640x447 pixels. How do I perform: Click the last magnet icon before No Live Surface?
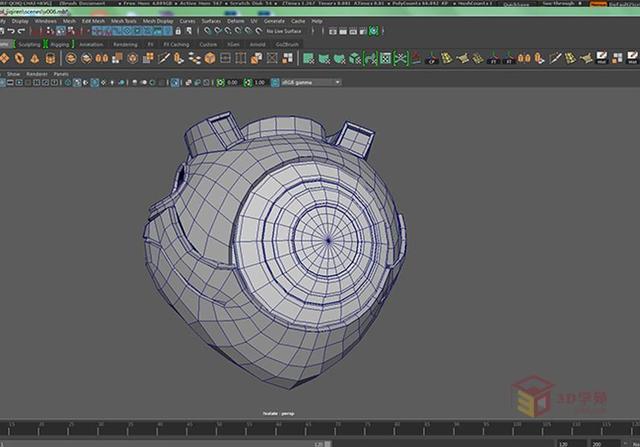[258, 31]
